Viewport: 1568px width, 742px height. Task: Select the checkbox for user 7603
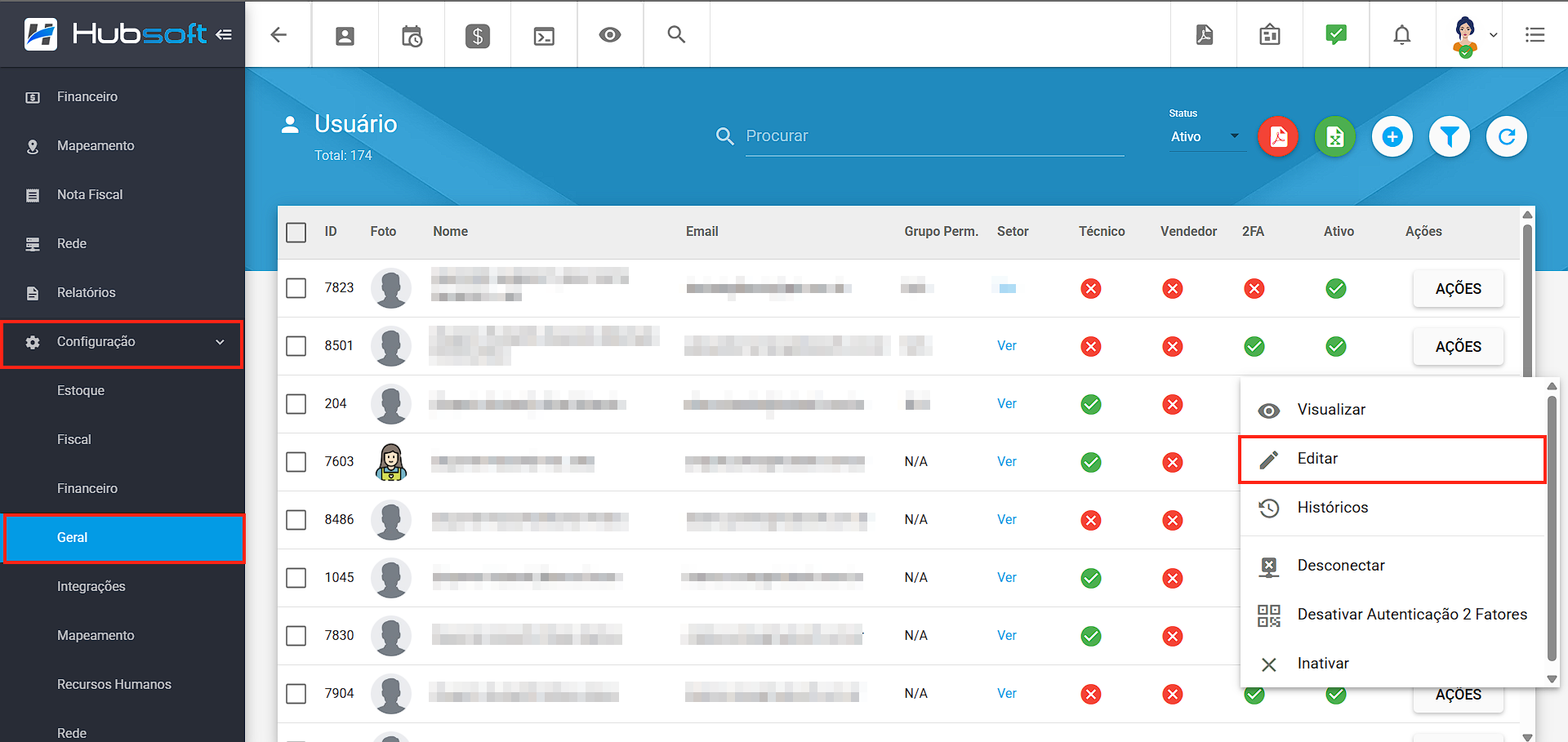point(296,462)
